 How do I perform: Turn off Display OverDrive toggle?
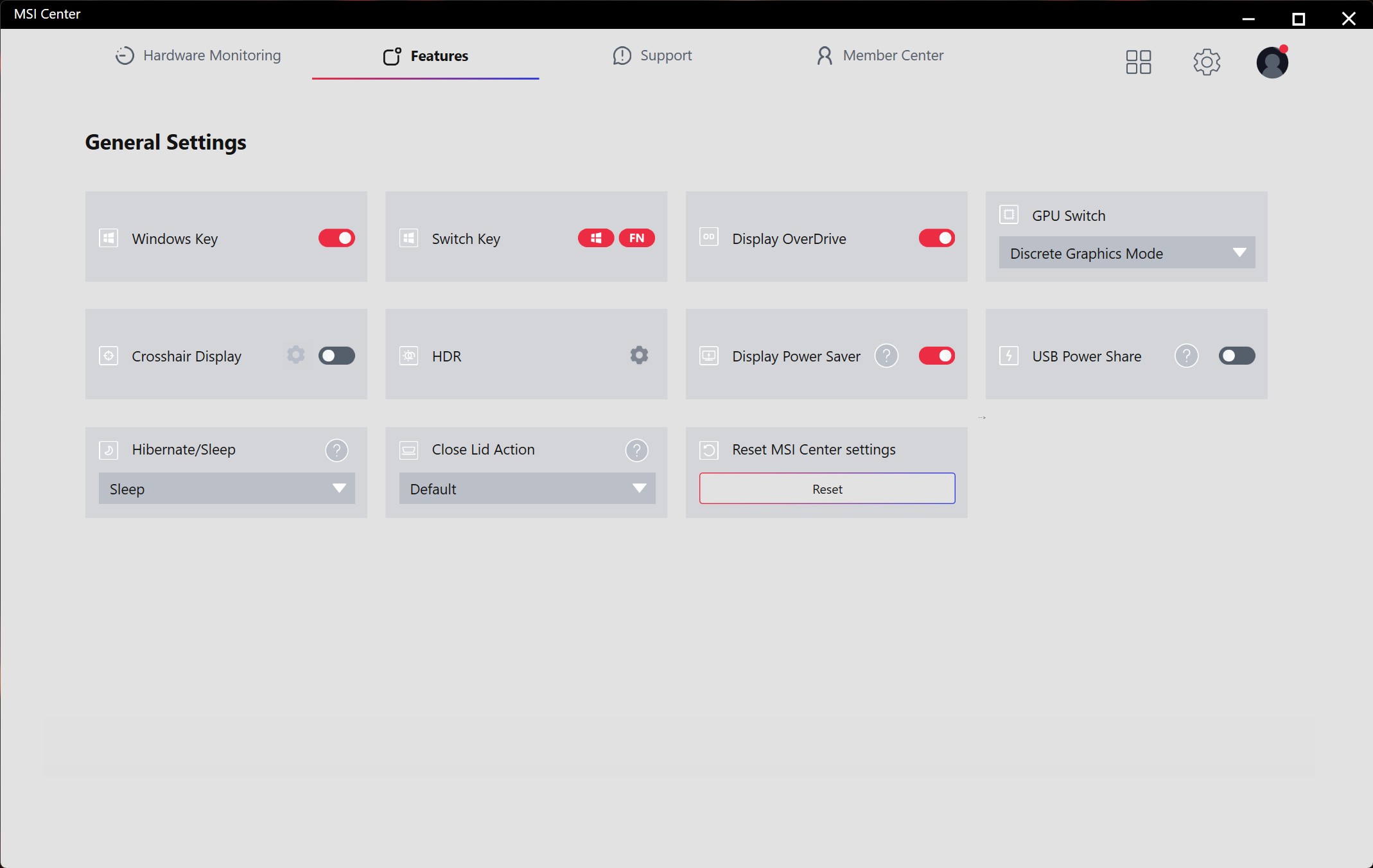(x=936, y=238)
